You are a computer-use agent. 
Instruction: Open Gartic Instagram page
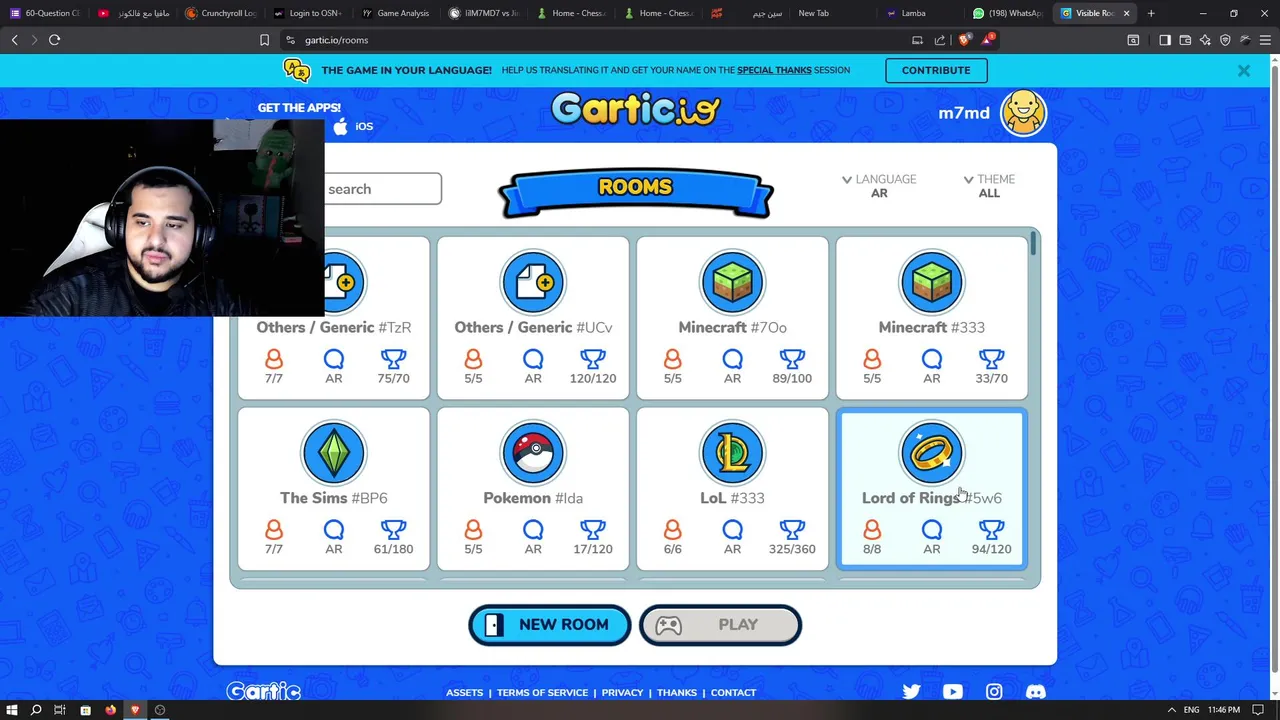click(x=994, y=692)
